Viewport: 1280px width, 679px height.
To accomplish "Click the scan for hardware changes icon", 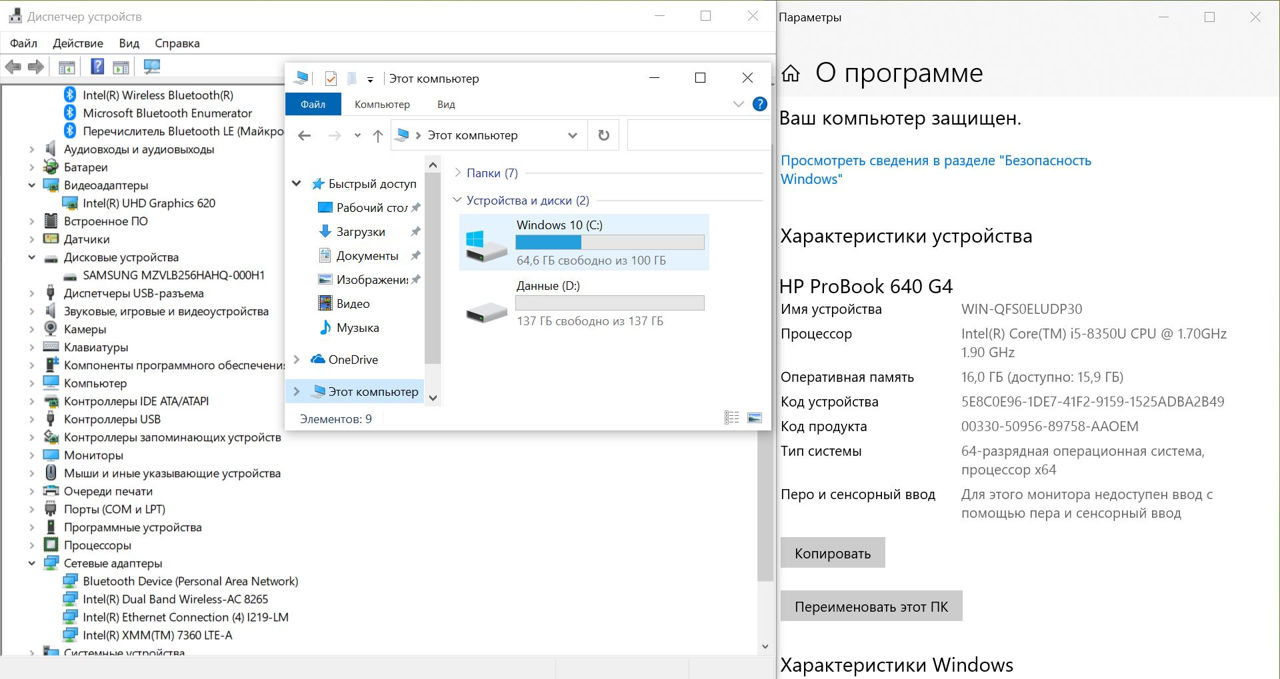I will point(152,67).
